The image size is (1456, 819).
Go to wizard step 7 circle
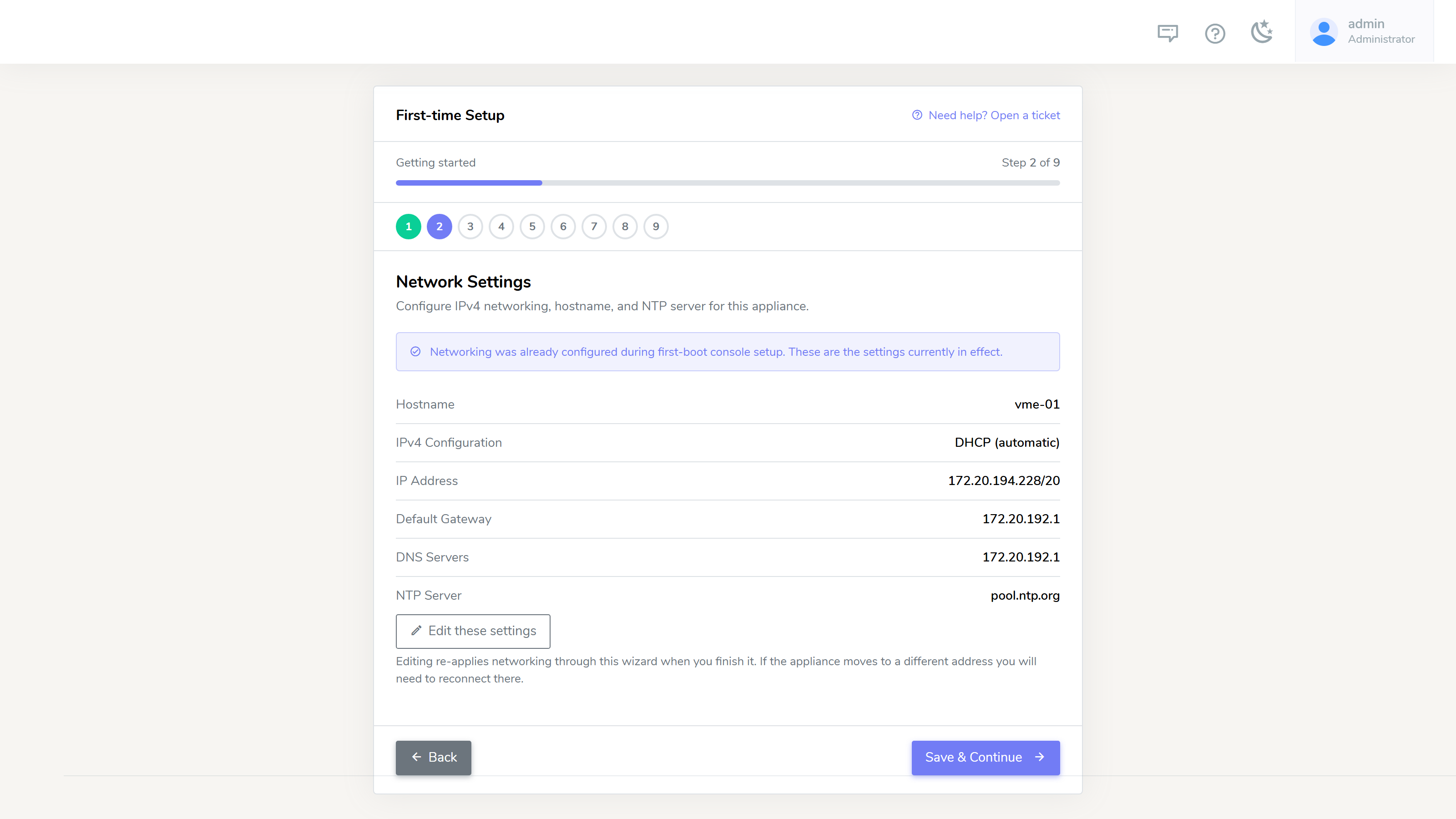click(x=594, y=227)
